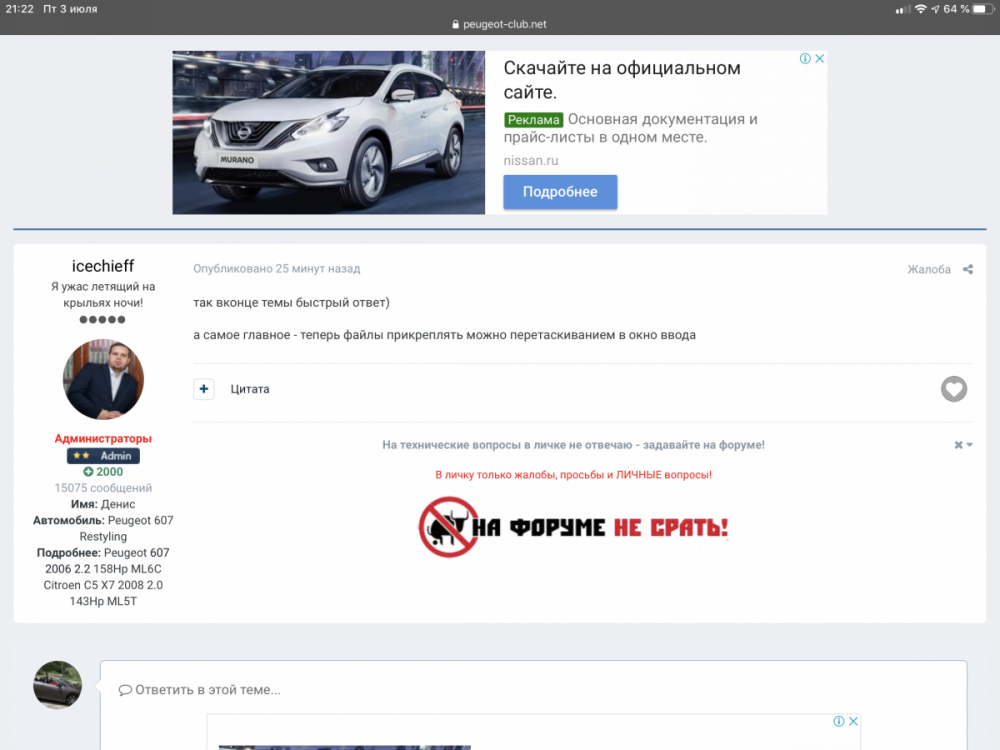Click the НА ФОРУМЕ signature banner image
Viewport: 1000px width, 750px height.
[x=573, y=527]
